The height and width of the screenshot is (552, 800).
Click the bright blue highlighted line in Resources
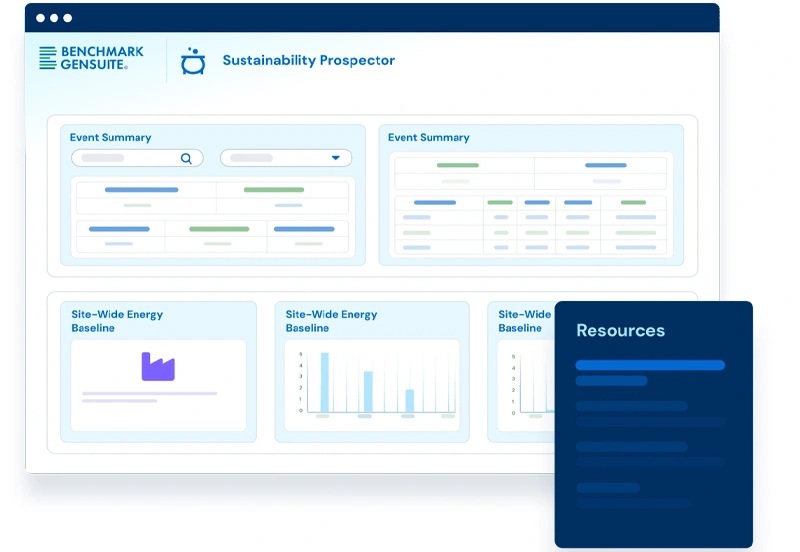(650, 365)
